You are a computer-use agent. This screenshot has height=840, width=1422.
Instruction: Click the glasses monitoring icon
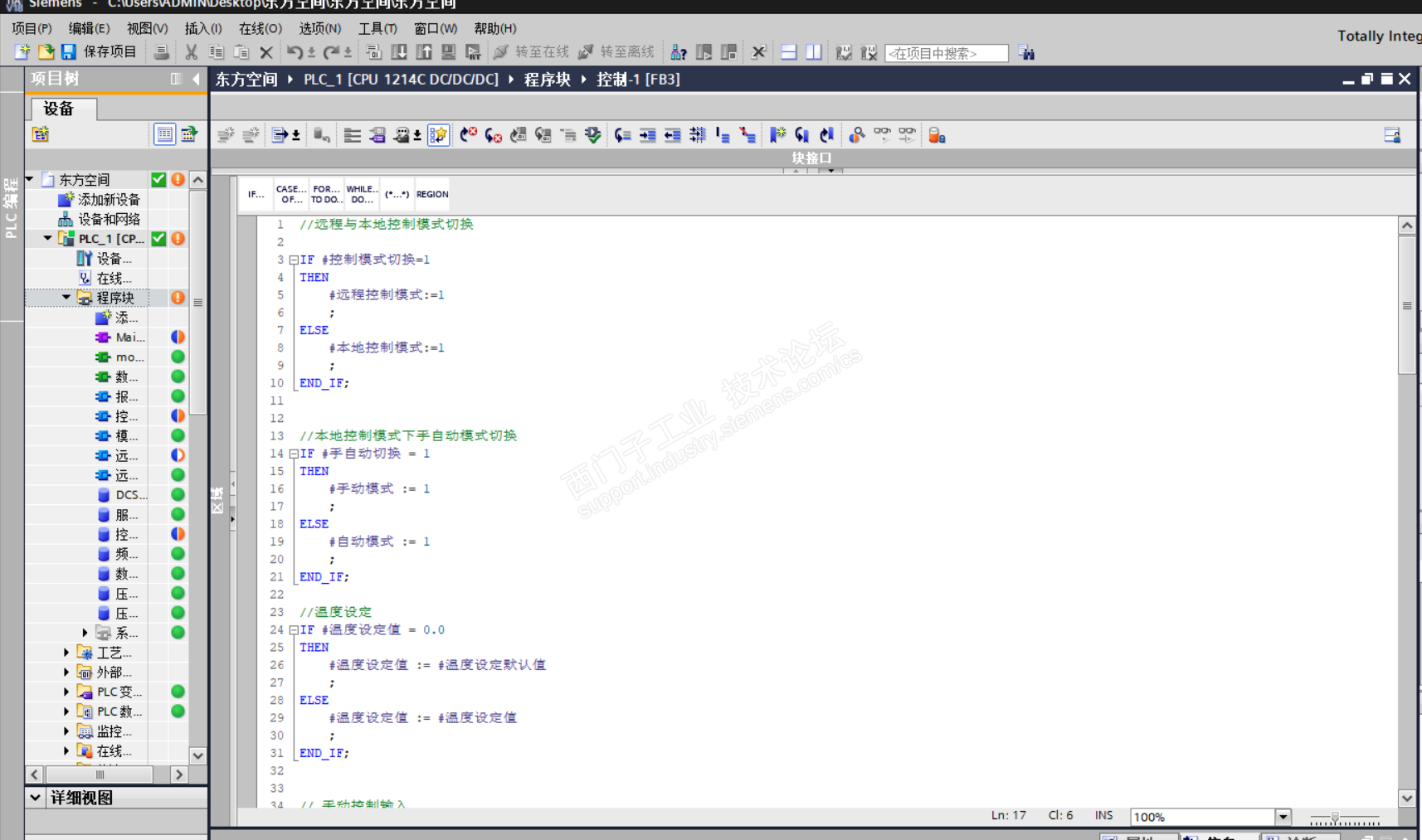click(x=882, y=134)
